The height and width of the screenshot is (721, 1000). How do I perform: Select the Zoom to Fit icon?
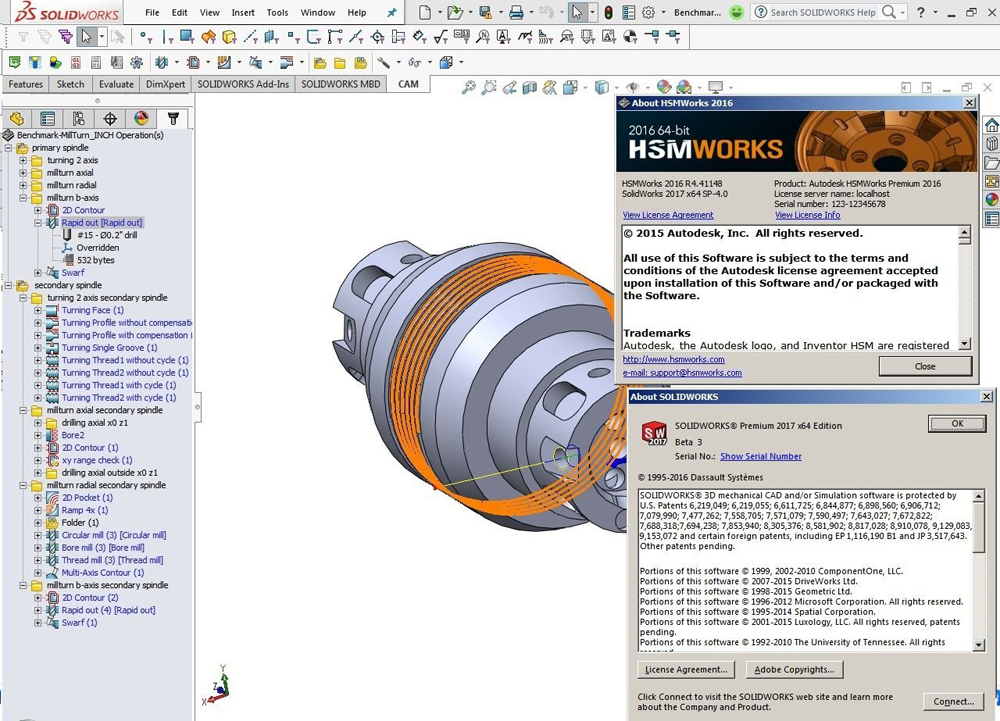pyautogui.click(x=468, y=87)
